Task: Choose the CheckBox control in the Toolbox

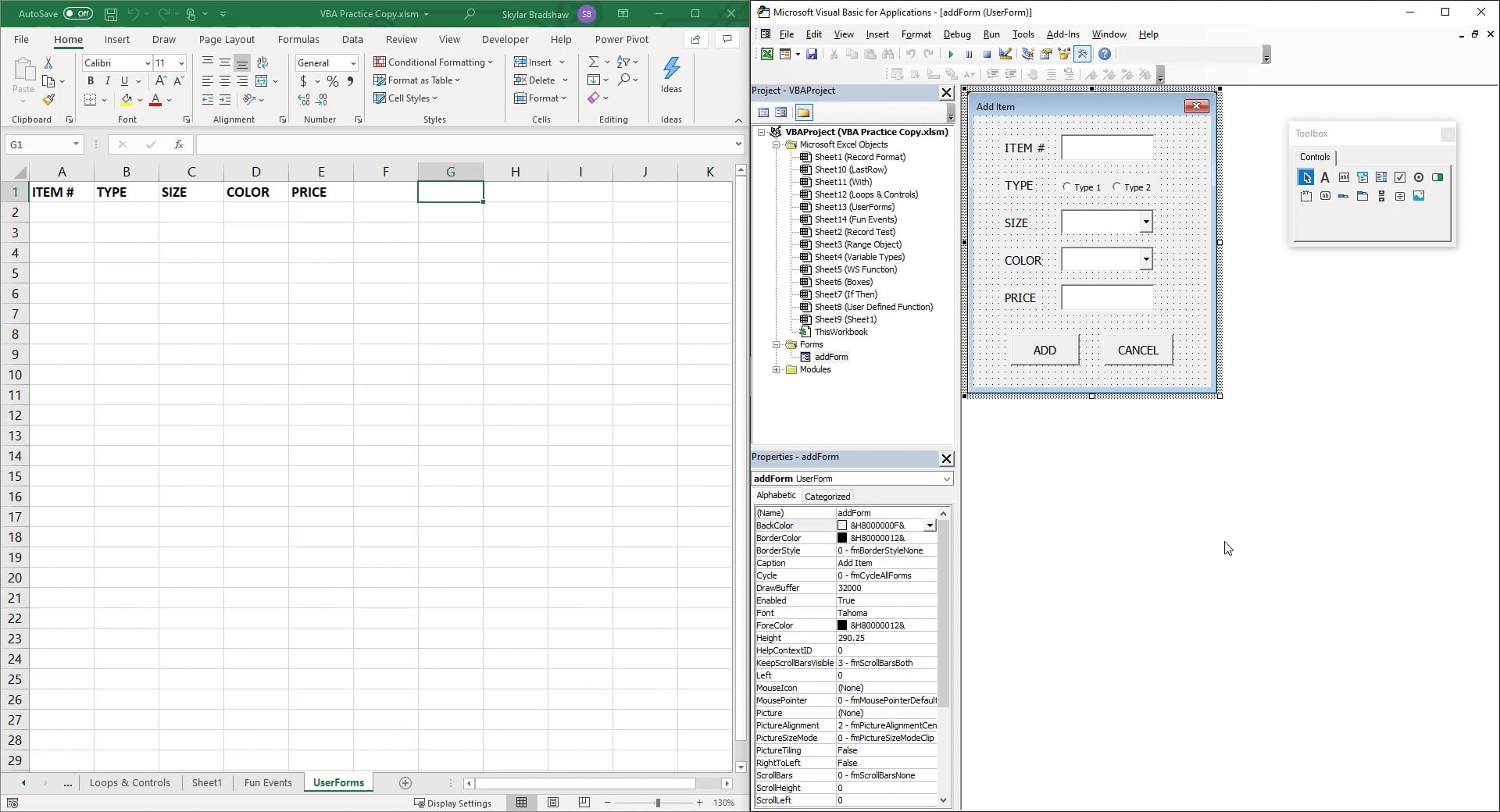Action: click(x=1400, y=177)
